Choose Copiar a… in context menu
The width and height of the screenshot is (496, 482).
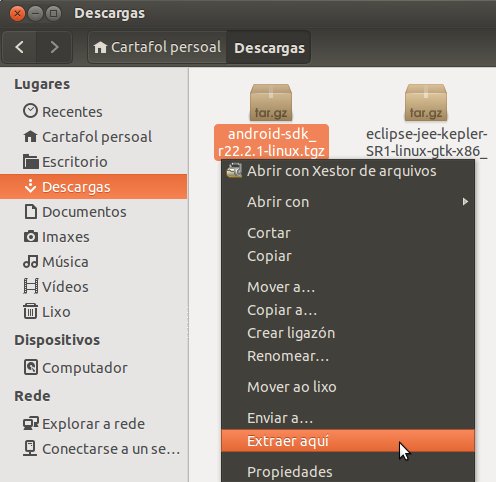[x=348, y=310]
